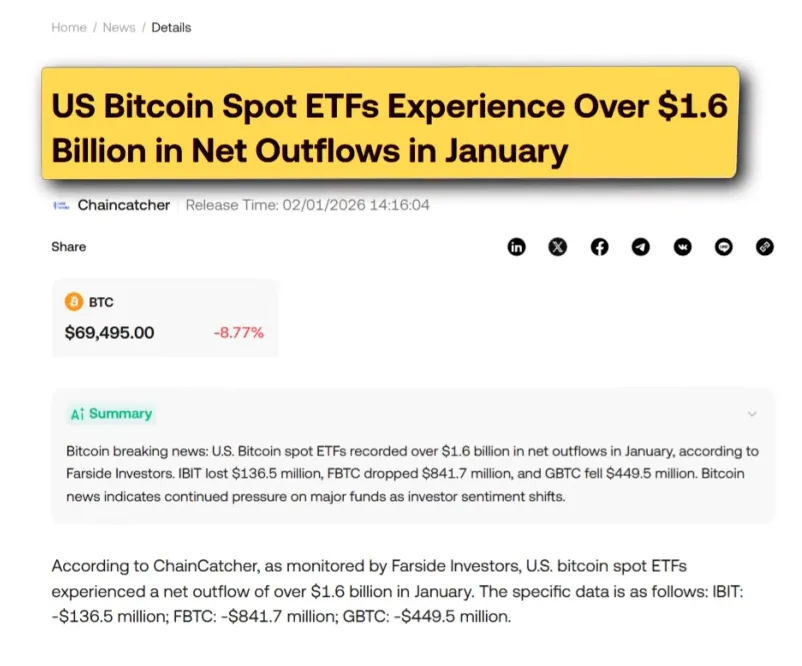The height and width of the screenshot is (666, 802).
Task: Copy the article link icon
Action: tap(765, 247)
